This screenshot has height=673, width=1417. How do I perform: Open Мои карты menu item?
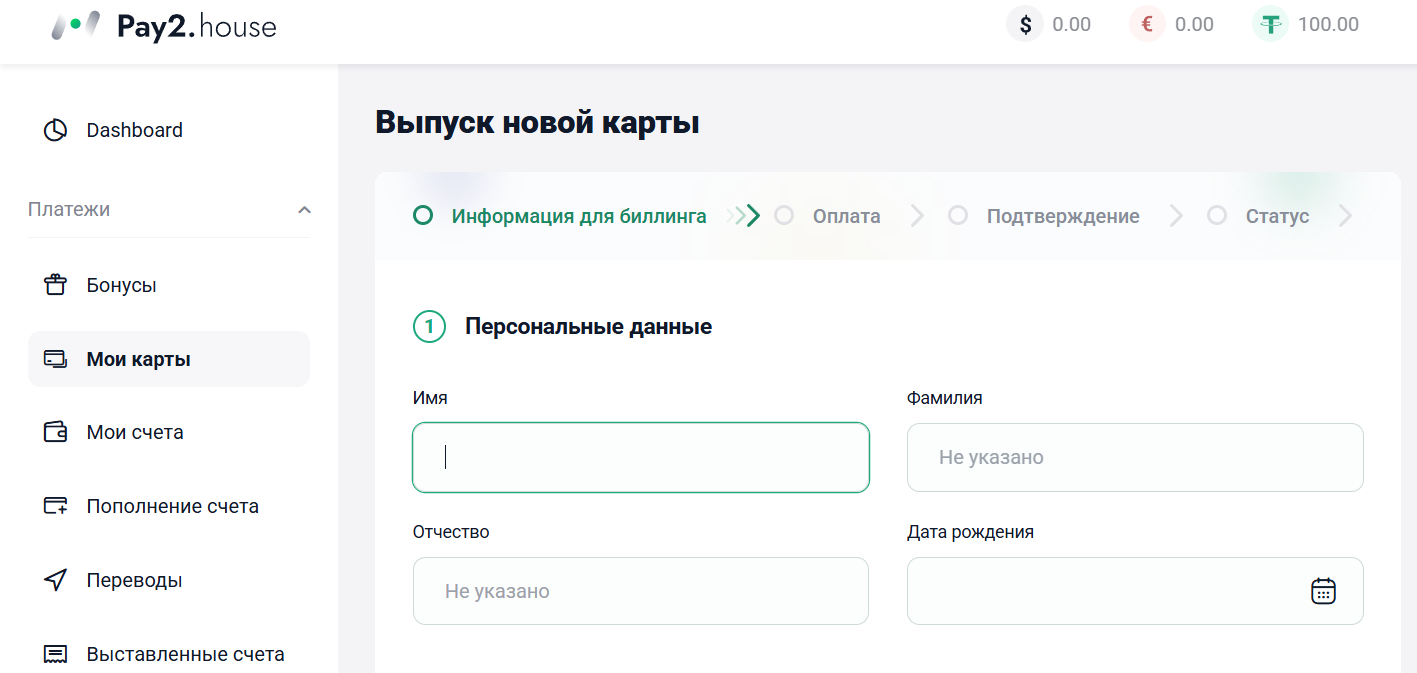(138, 359)
